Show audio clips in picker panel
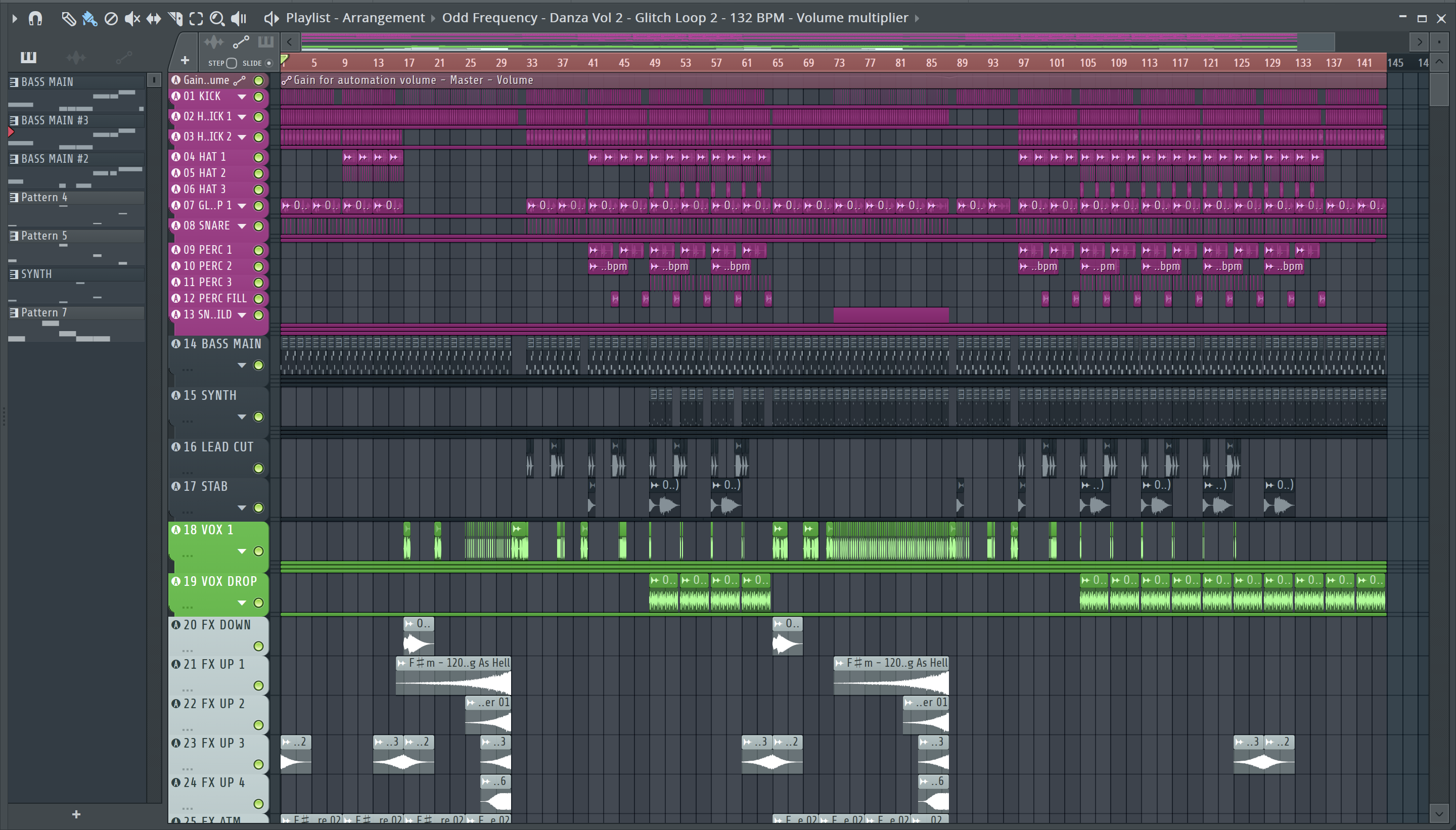This screenshot has width=1456, height=830. click(x=76, y=57)
